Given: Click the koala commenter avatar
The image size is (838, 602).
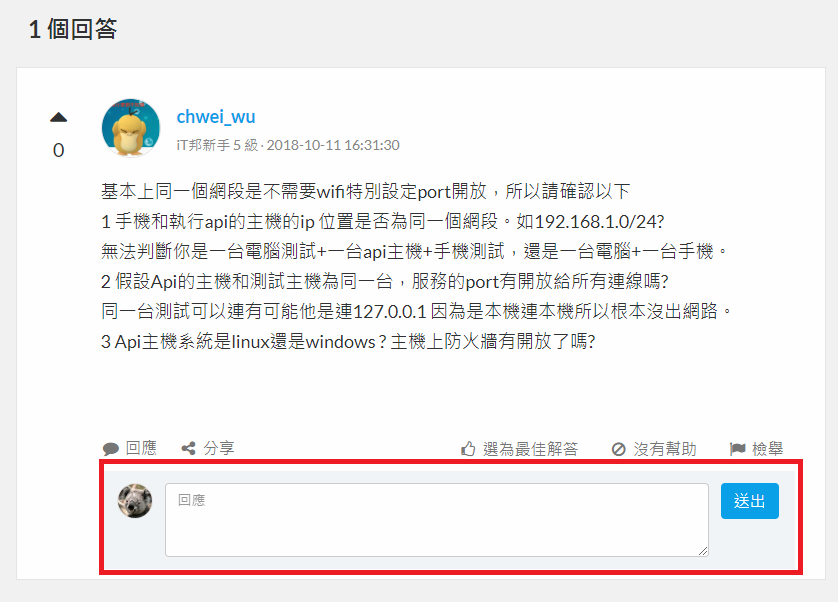Looking at the screenshot, I should pos(135,501).
